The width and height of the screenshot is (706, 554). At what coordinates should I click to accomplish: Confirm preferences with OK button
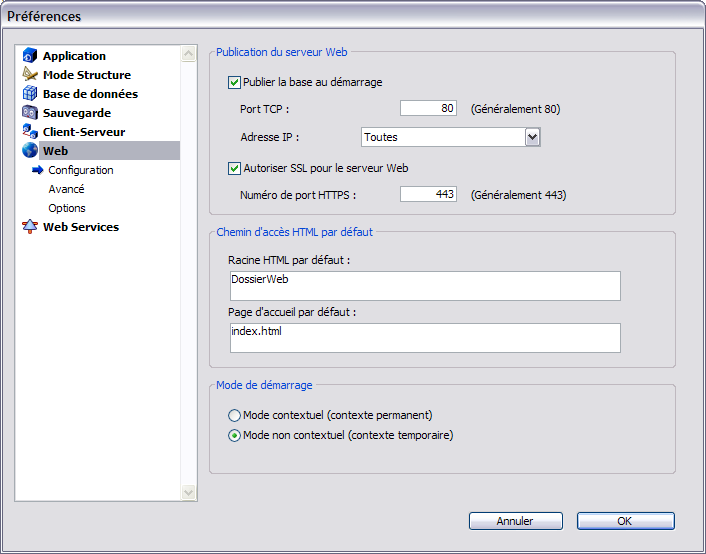tap(625, 521)
